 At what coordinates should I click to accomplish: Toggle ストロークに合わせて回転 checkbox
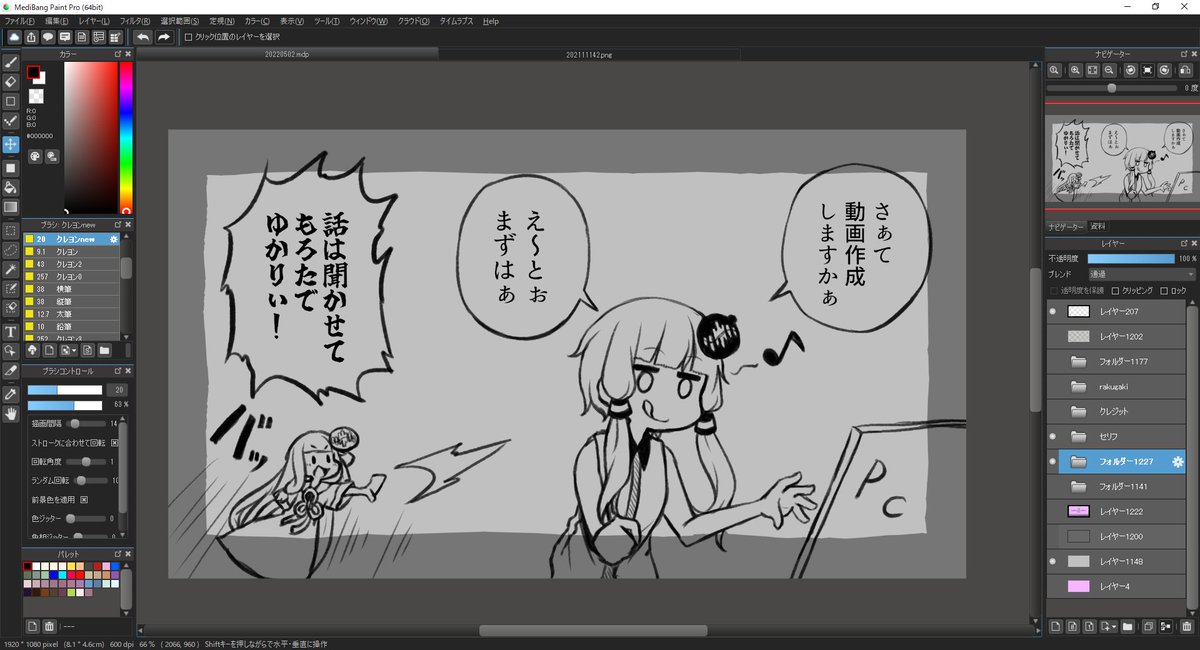[x=114, y=442]
